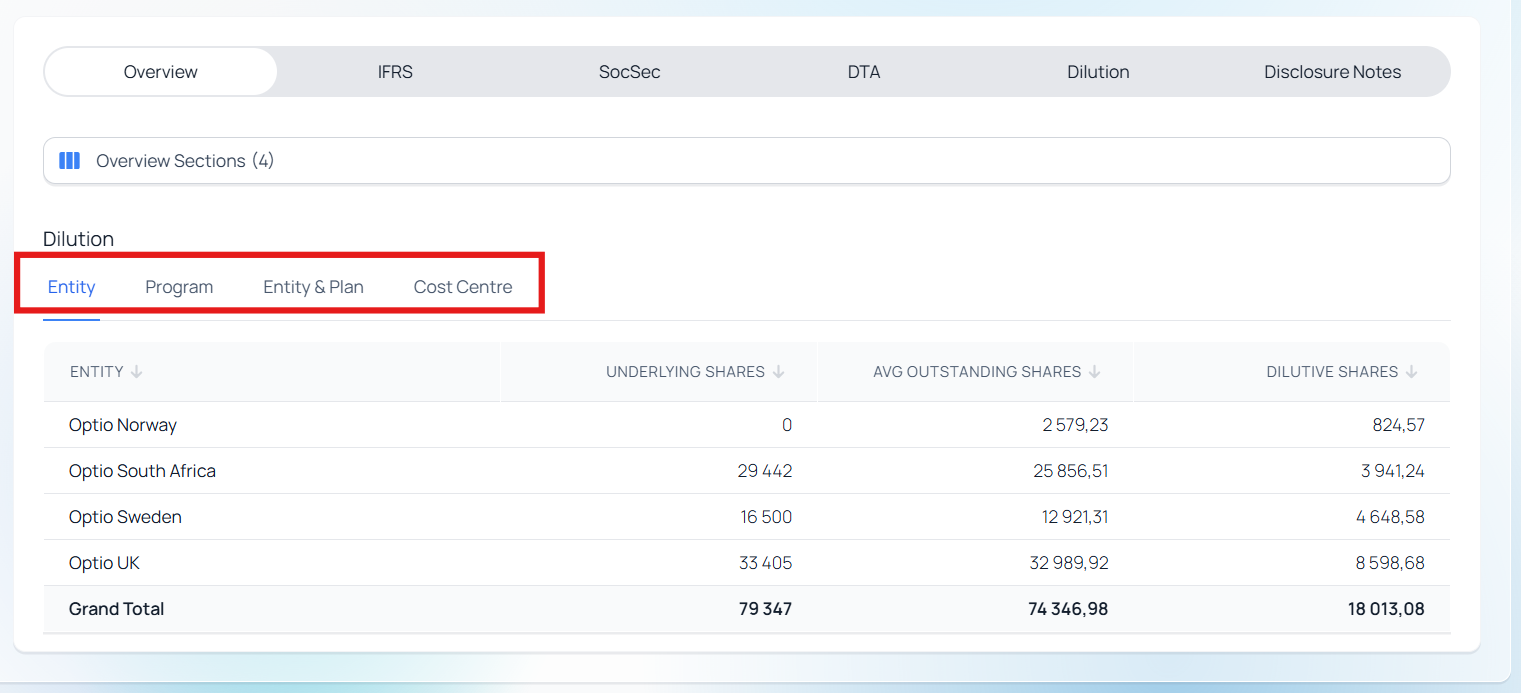Sort by Entity column arrow
Image resolution: width=1521 pixels, height=693 pixels.
[x=137, y=372]
